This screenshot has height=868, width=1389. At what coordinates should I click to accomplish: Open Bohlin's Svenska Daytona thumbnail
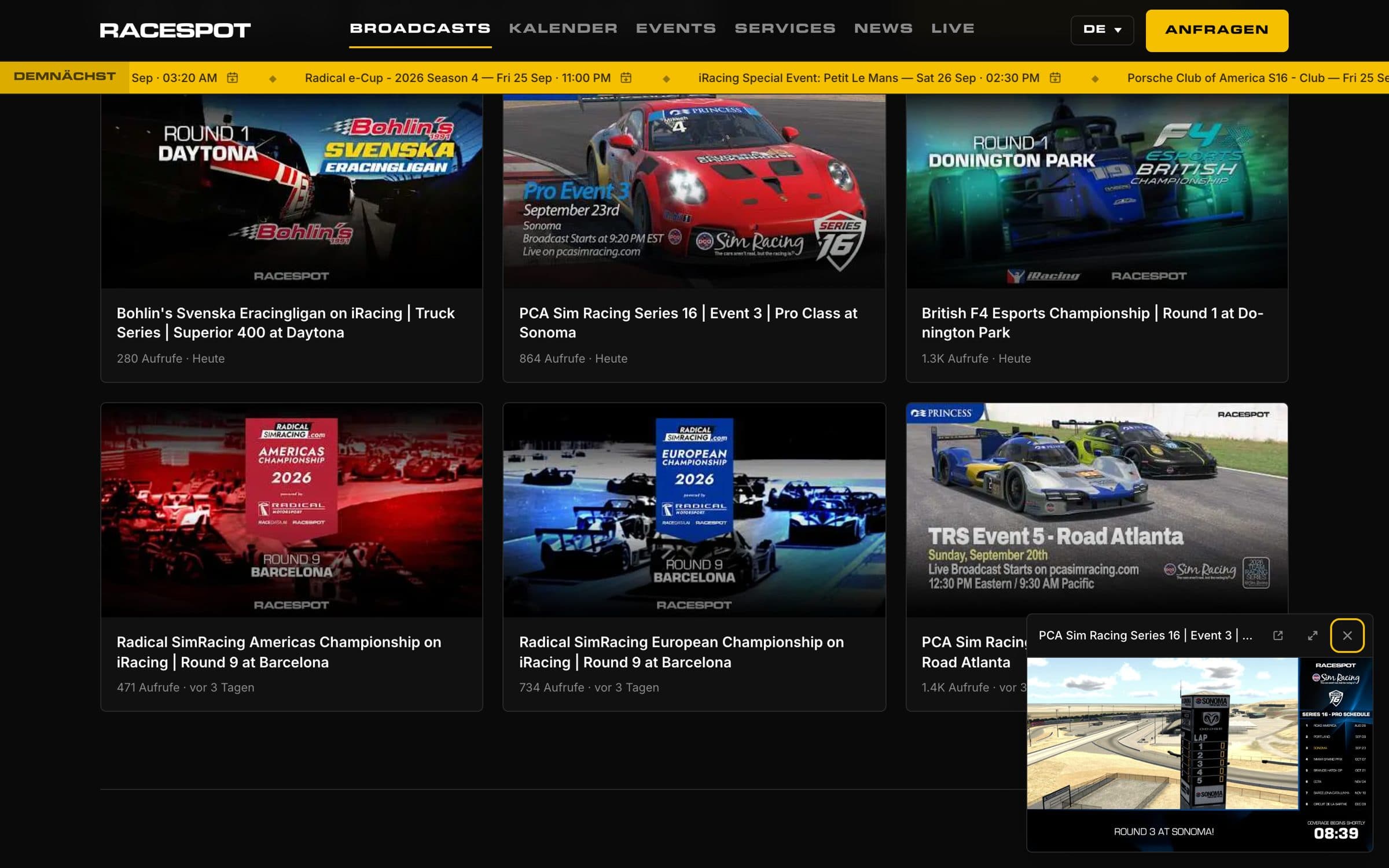click(x=291, y=191)
